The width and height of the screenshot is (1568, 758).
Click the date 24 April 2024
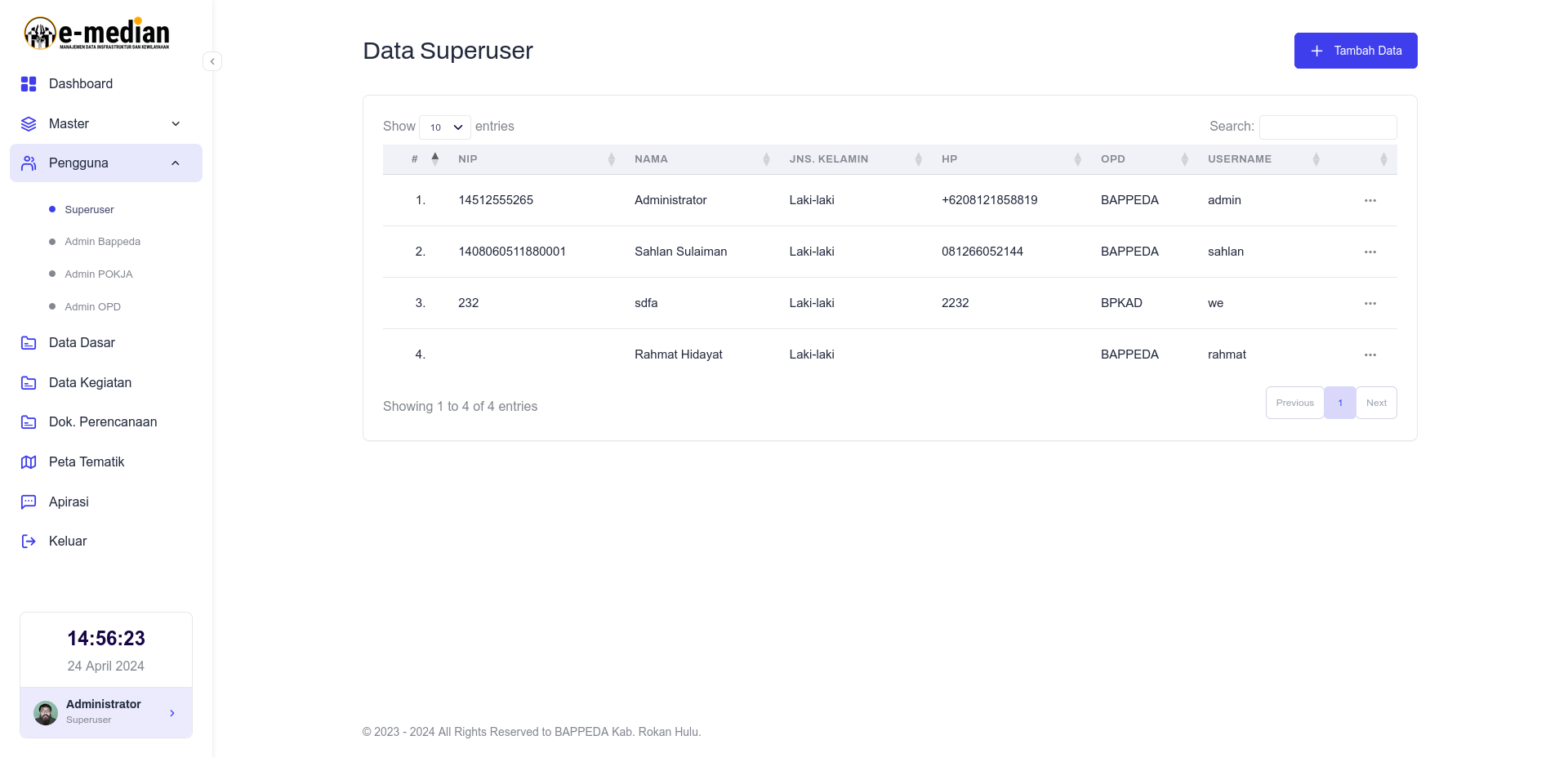tap(106, 667)
